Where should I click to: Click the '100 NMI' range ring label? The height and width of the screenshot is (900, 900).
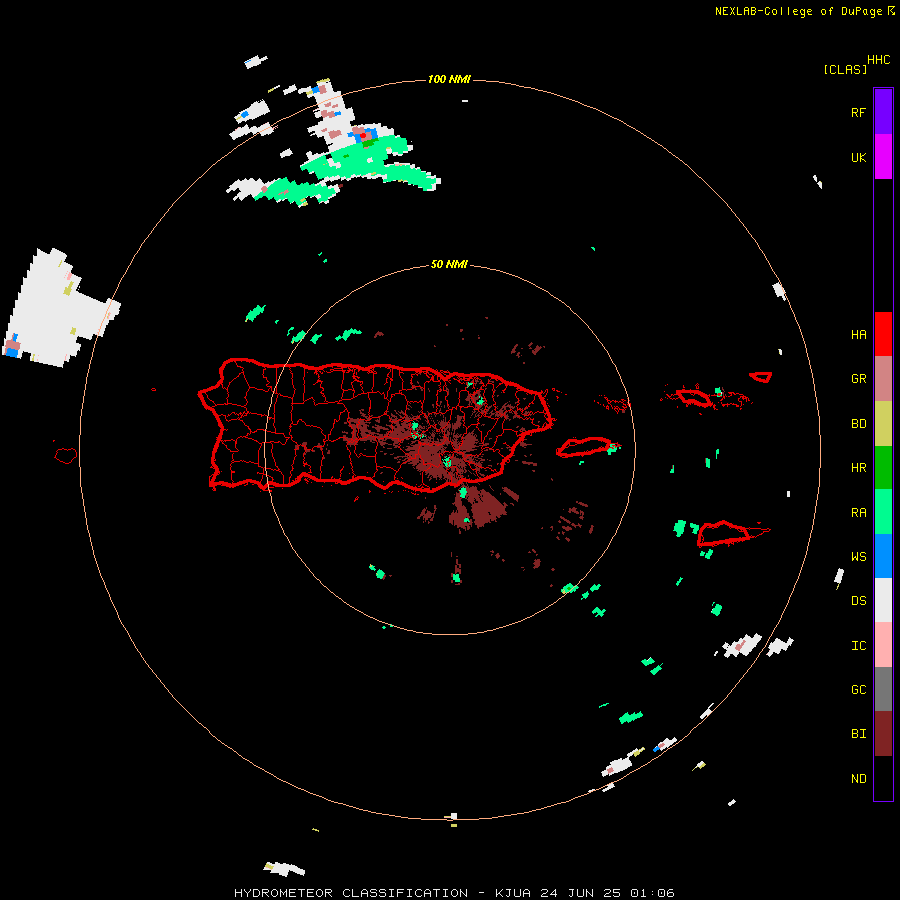tap(449, 79)
